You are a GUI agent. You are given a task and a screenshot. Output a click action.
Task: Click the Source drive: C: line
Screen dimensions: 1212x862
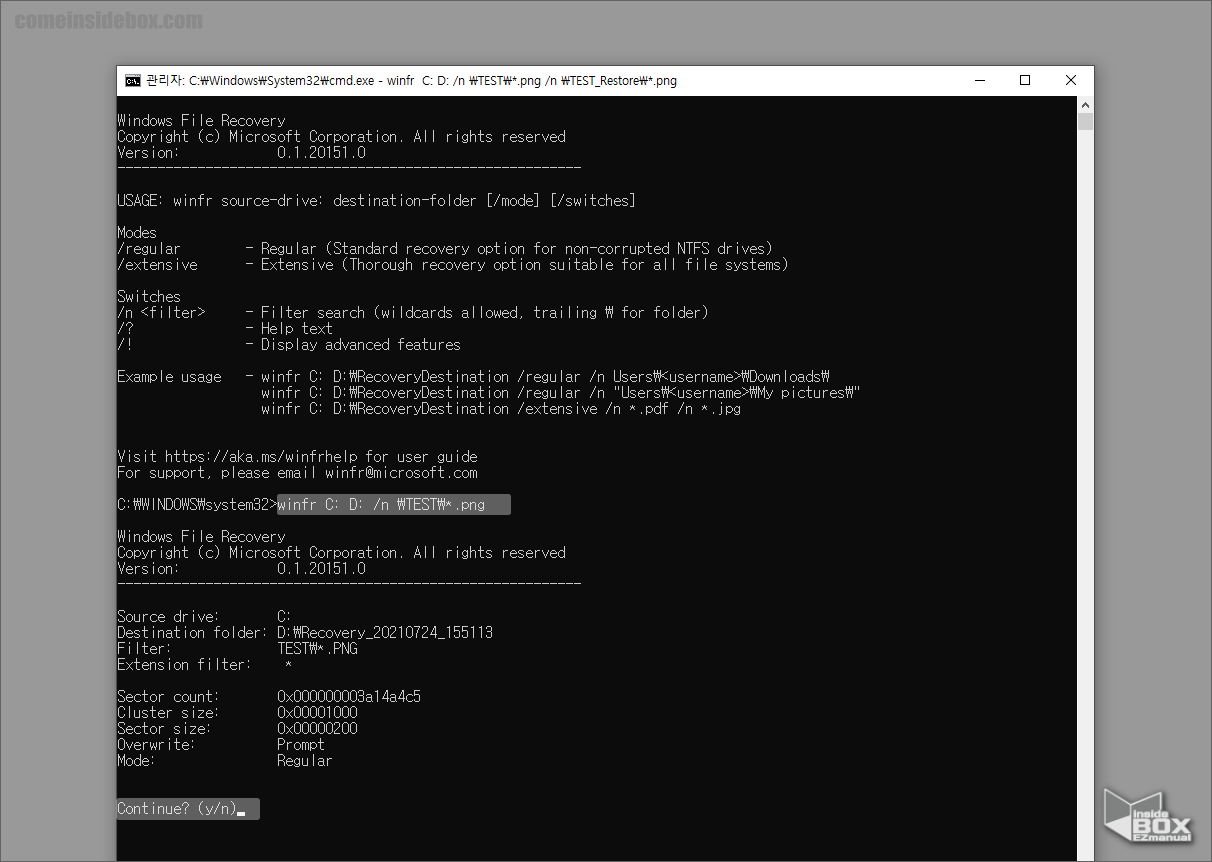pos(204,617)
